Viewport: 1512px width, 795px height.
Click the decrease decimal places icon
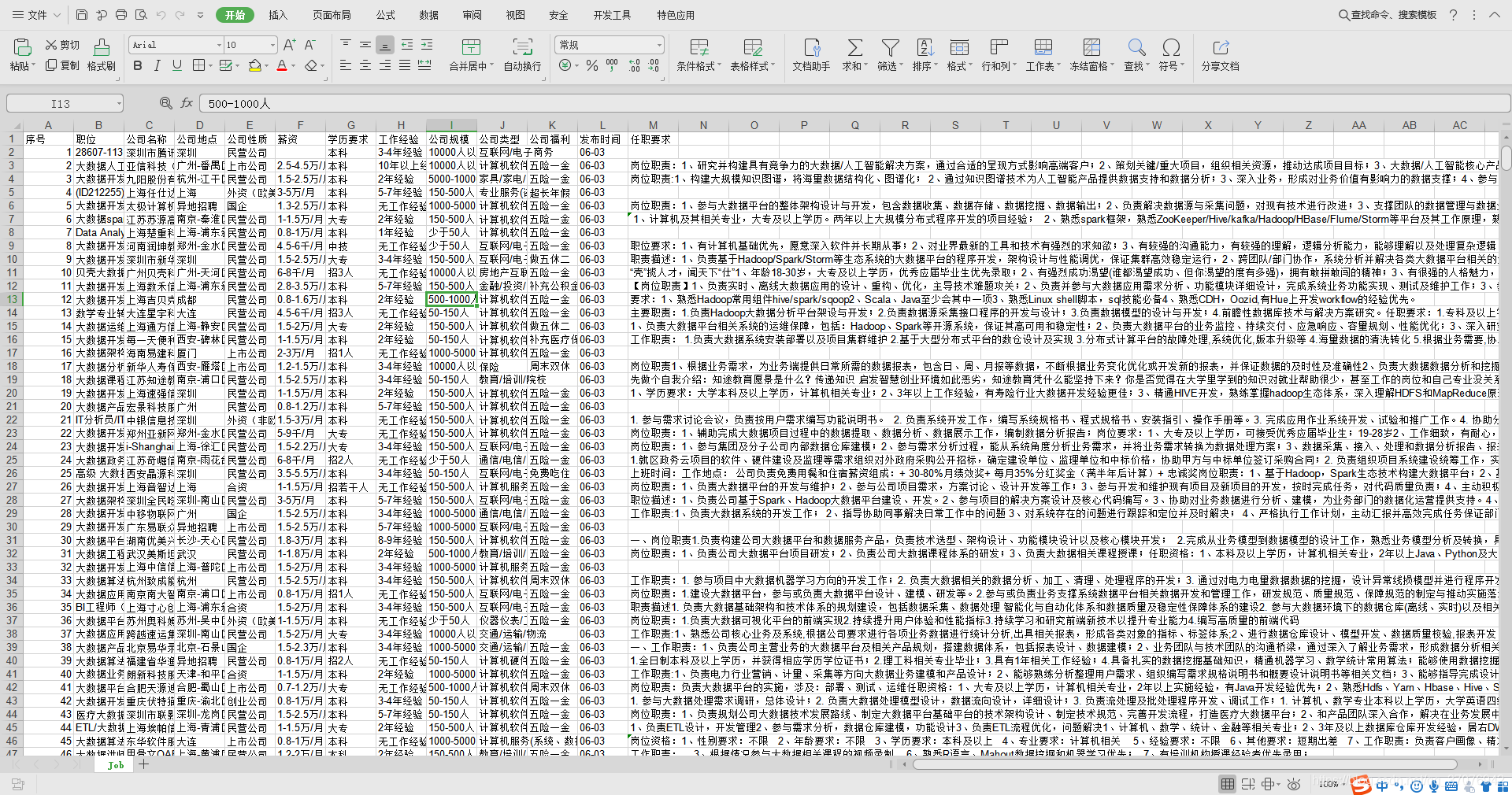tap(654, 66)
